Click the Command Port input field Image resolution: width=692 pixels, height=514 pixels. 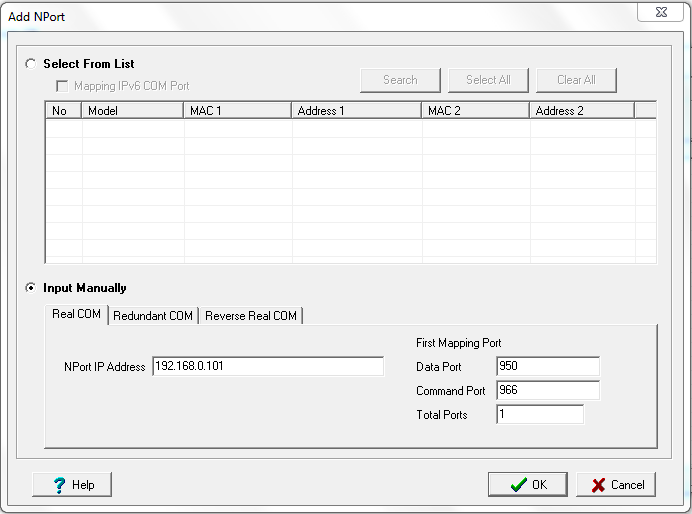pos(548,390)
